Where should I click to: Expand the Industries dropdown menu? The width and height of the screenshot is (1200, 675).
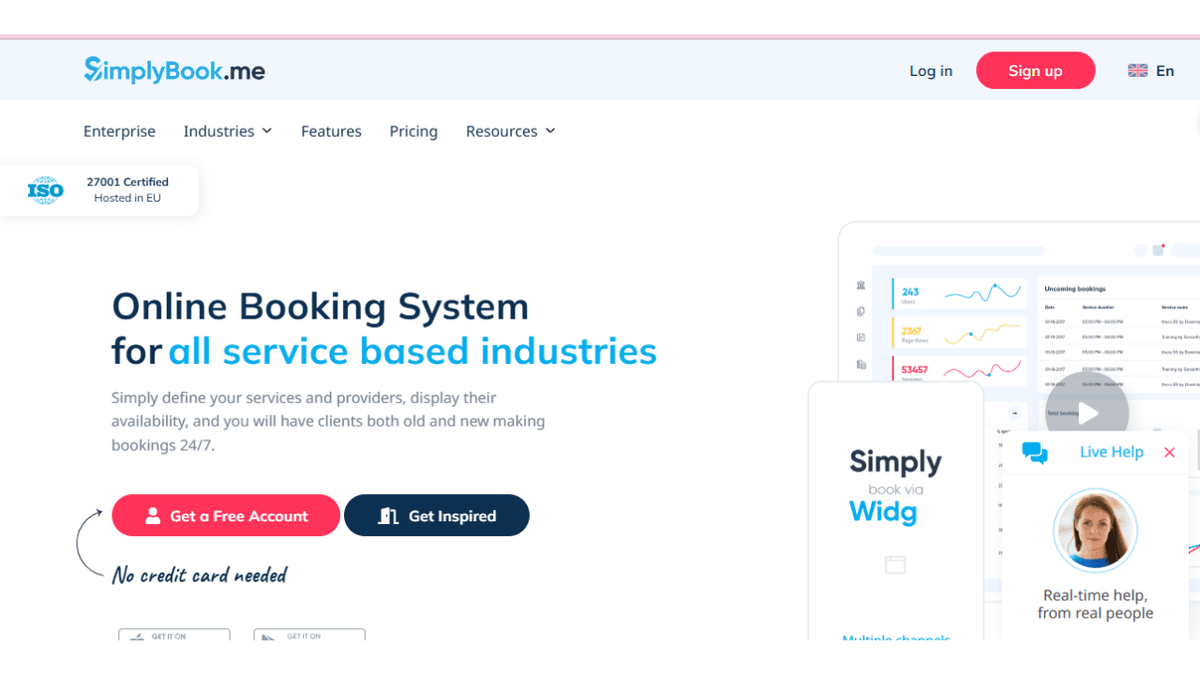click(228, 131)
